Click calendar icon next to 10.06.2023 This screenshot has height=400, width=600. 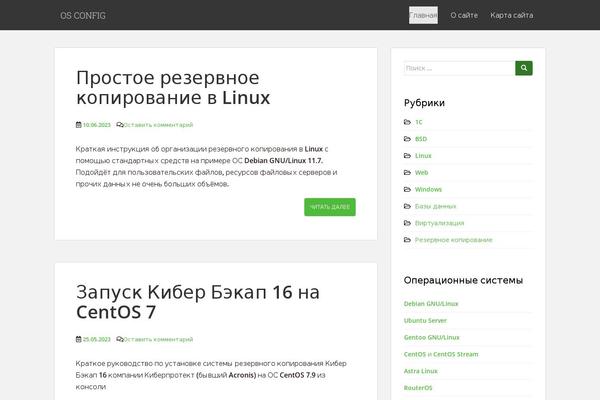click(78, 125)
